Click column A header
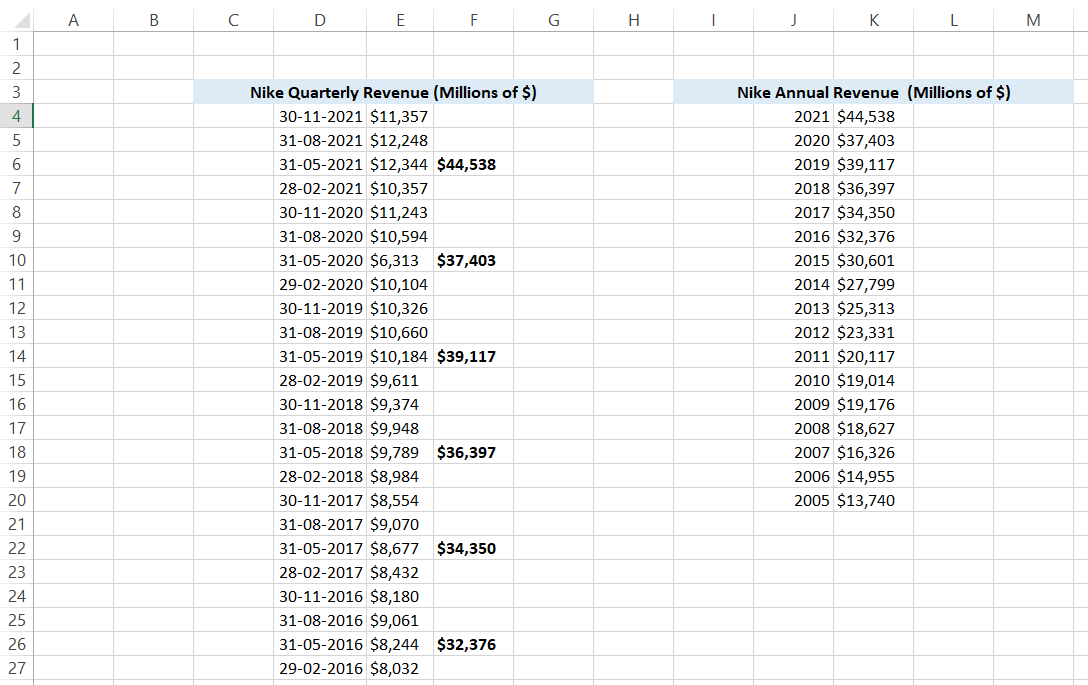Image resolution: width=1088 pixels, height=685 pixels. tap(74, 20)
